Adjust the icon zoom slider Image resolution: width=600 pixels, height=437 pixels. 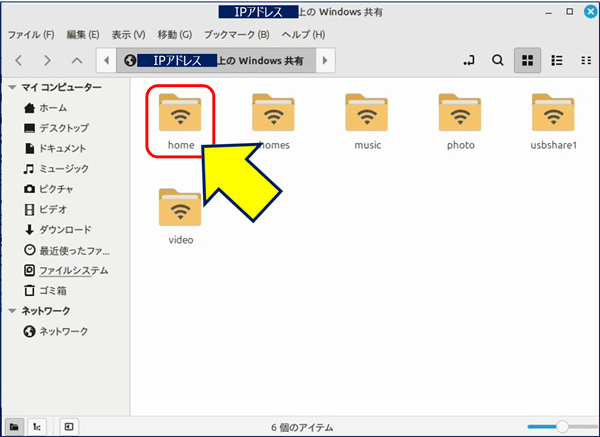pos(562,426)
